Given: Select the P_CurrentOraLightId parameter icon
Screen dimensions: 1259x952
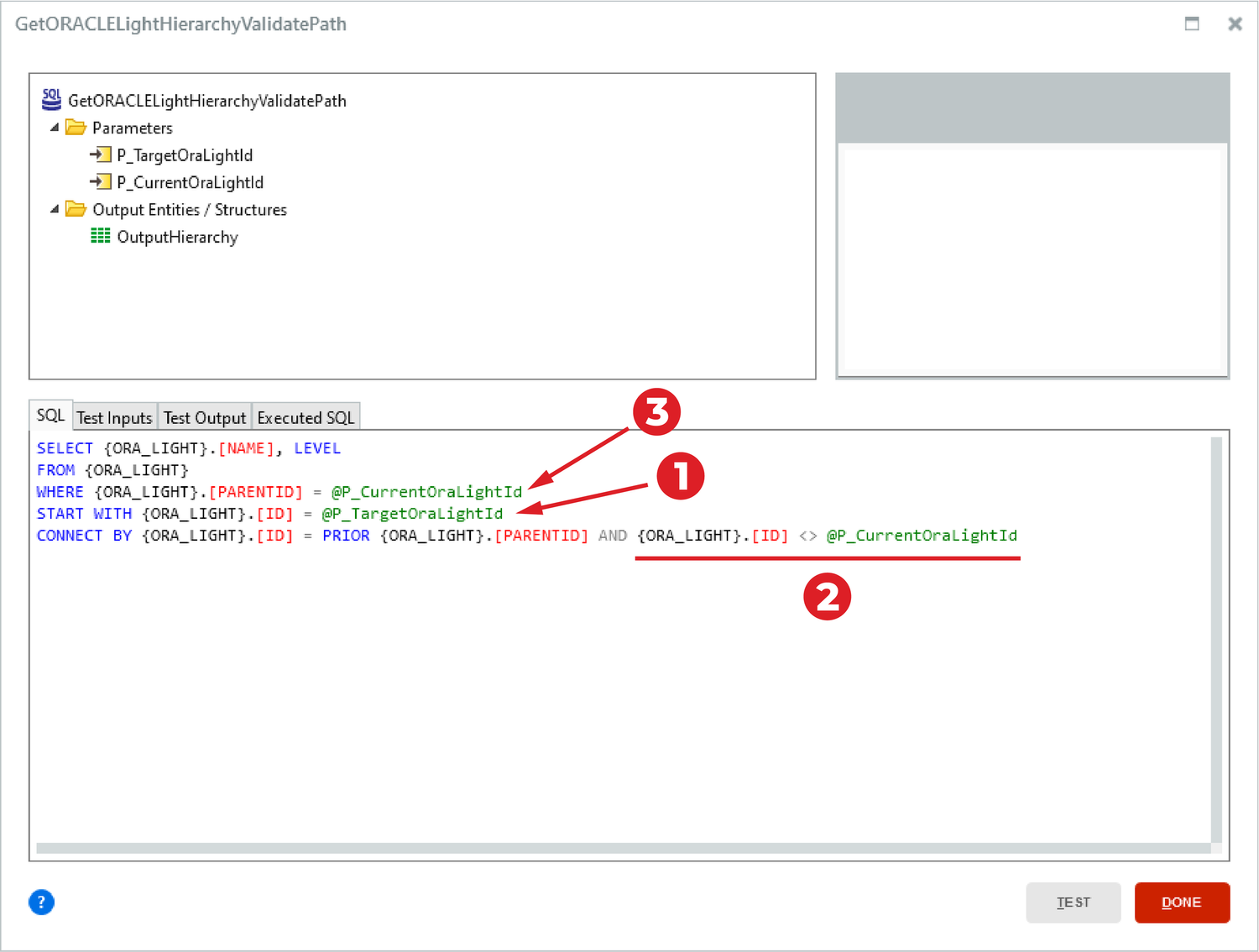Looking at the screenshot, I should 101,181.
